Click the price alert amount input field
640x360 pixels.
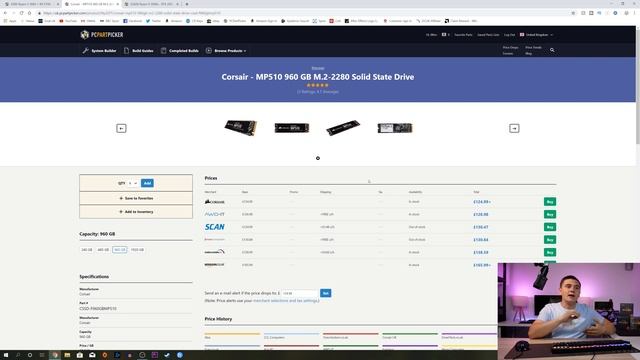pos(300,293)
